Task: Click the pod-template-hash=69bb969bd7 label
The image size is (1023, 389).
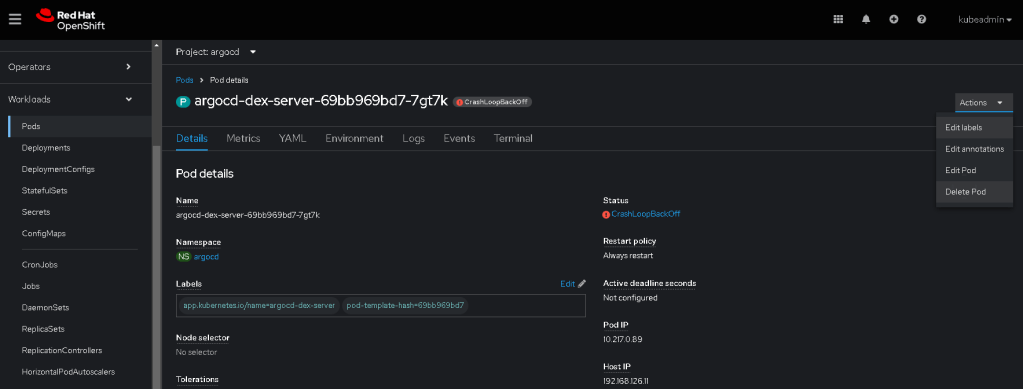Action: (x=405, y=305)
